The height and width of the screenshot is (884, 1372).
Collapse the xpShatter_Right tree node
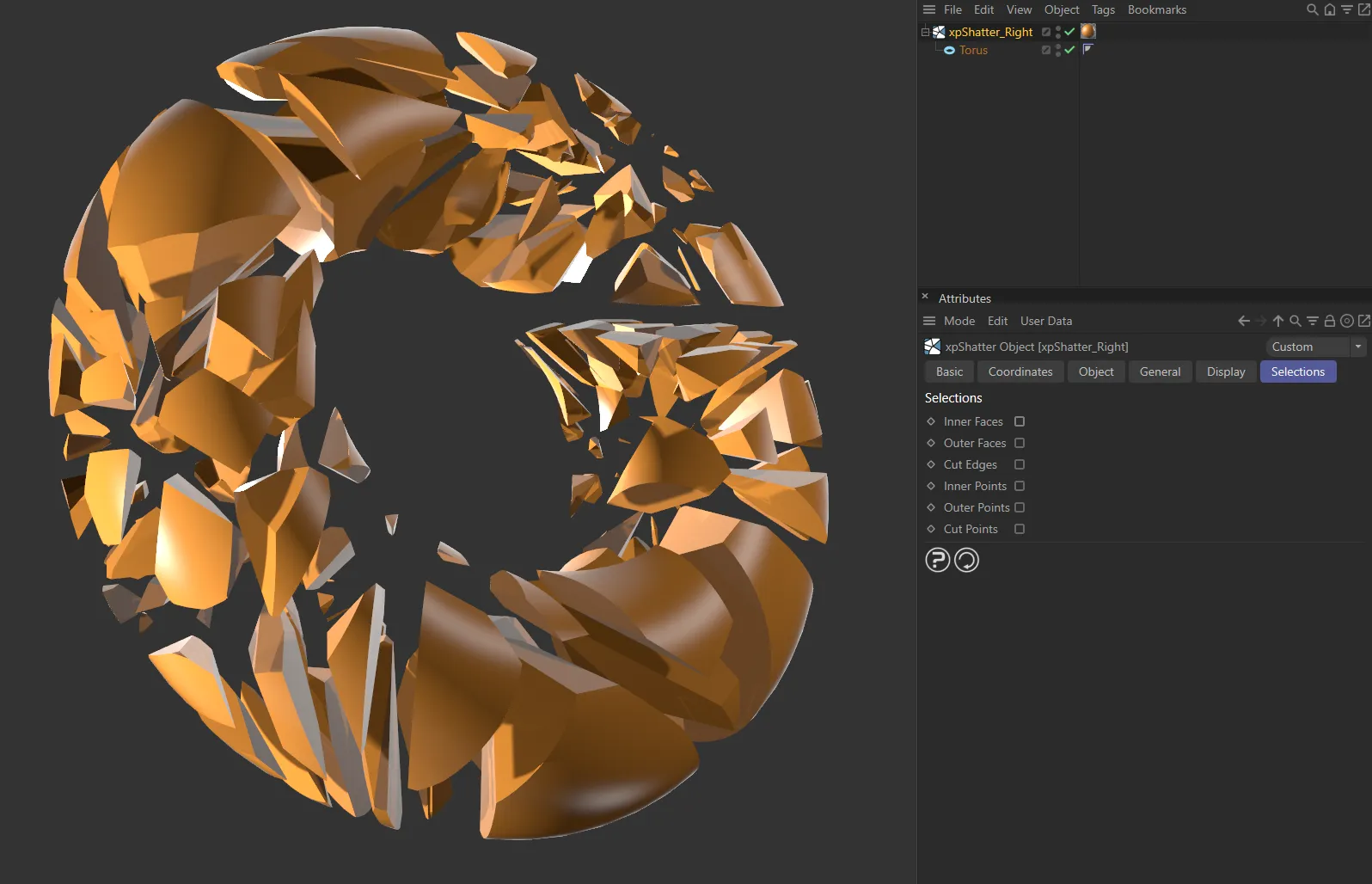(x=925, y=32)
